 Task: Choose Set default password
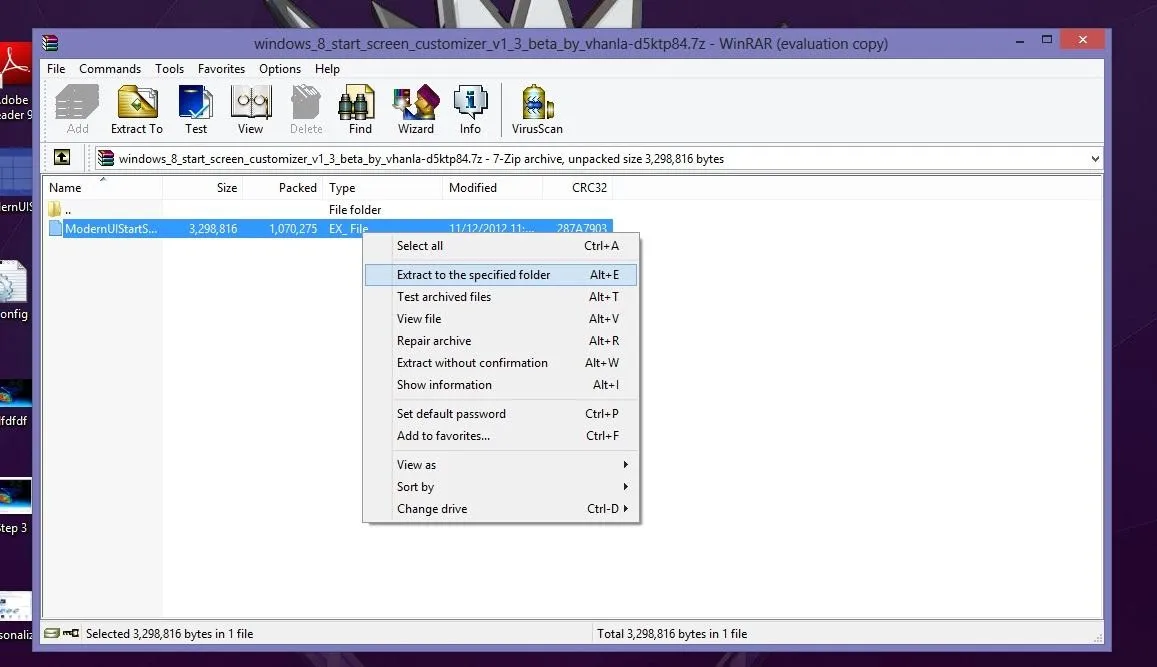(x=502, y=414)
